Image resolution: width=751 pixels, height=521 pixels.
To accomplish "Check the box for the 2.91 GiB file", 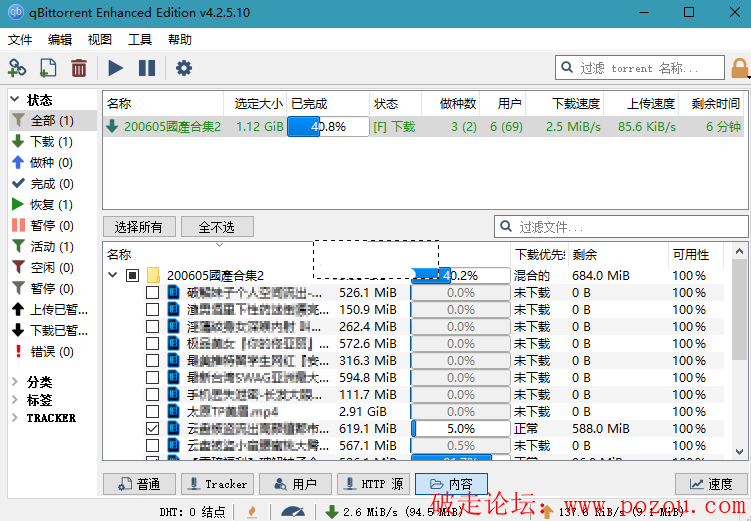I will pos(152,411).
